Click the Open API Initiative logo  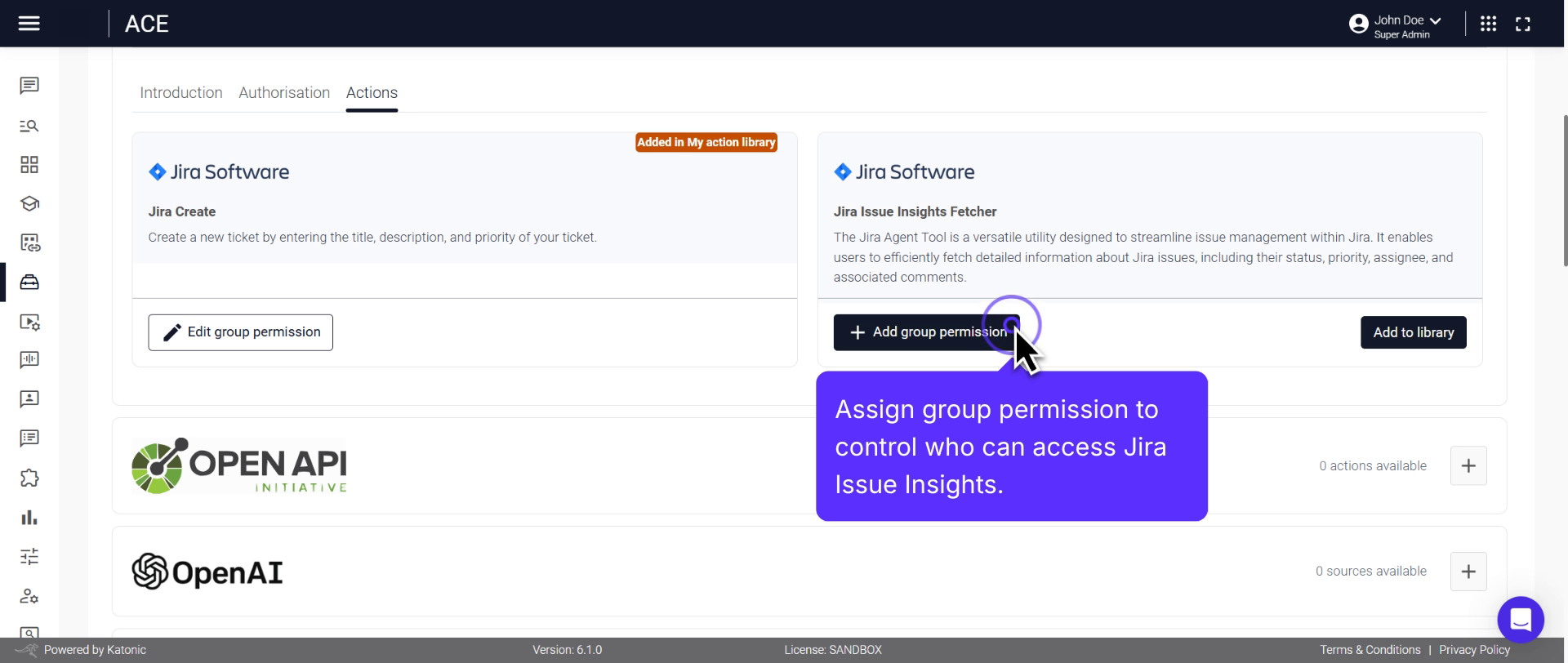coord(239,465)
